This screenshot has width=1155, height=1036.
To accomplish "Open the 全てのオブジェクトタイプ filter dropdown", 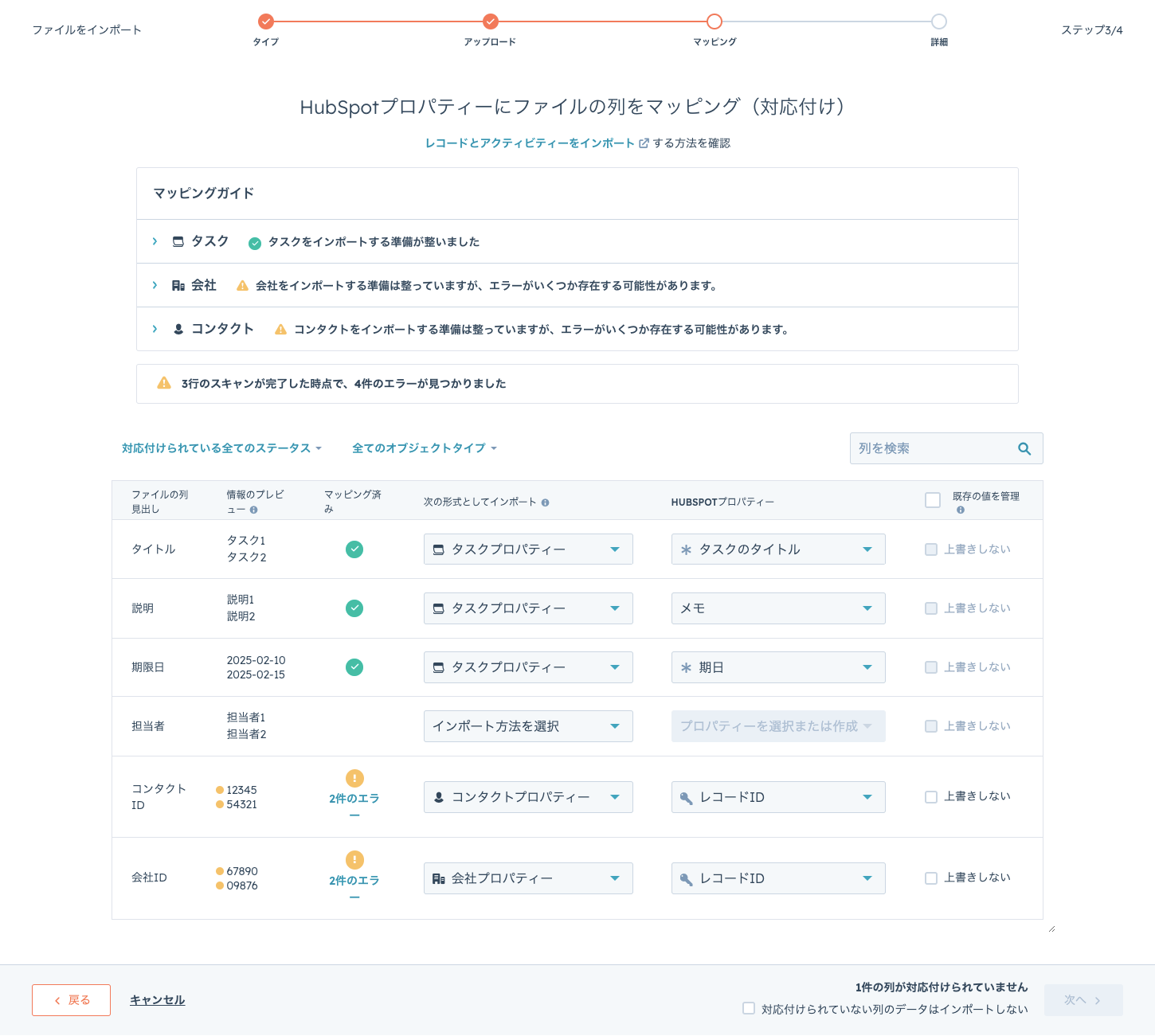I will pos(425,448).
